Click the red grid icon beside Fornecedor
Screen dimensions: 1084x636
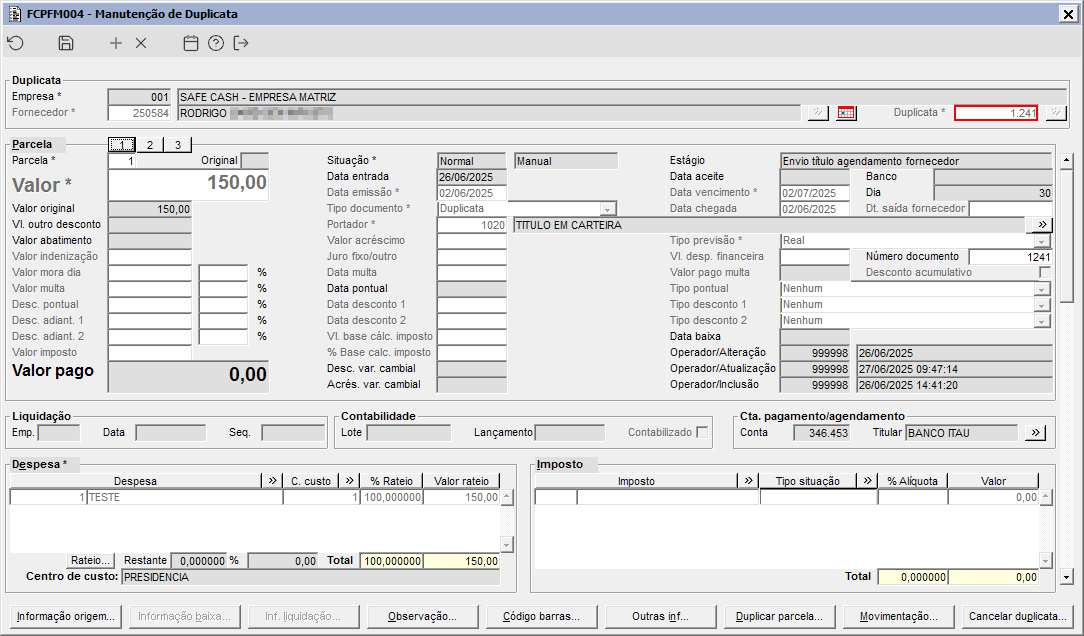click(x=847, y=113)
